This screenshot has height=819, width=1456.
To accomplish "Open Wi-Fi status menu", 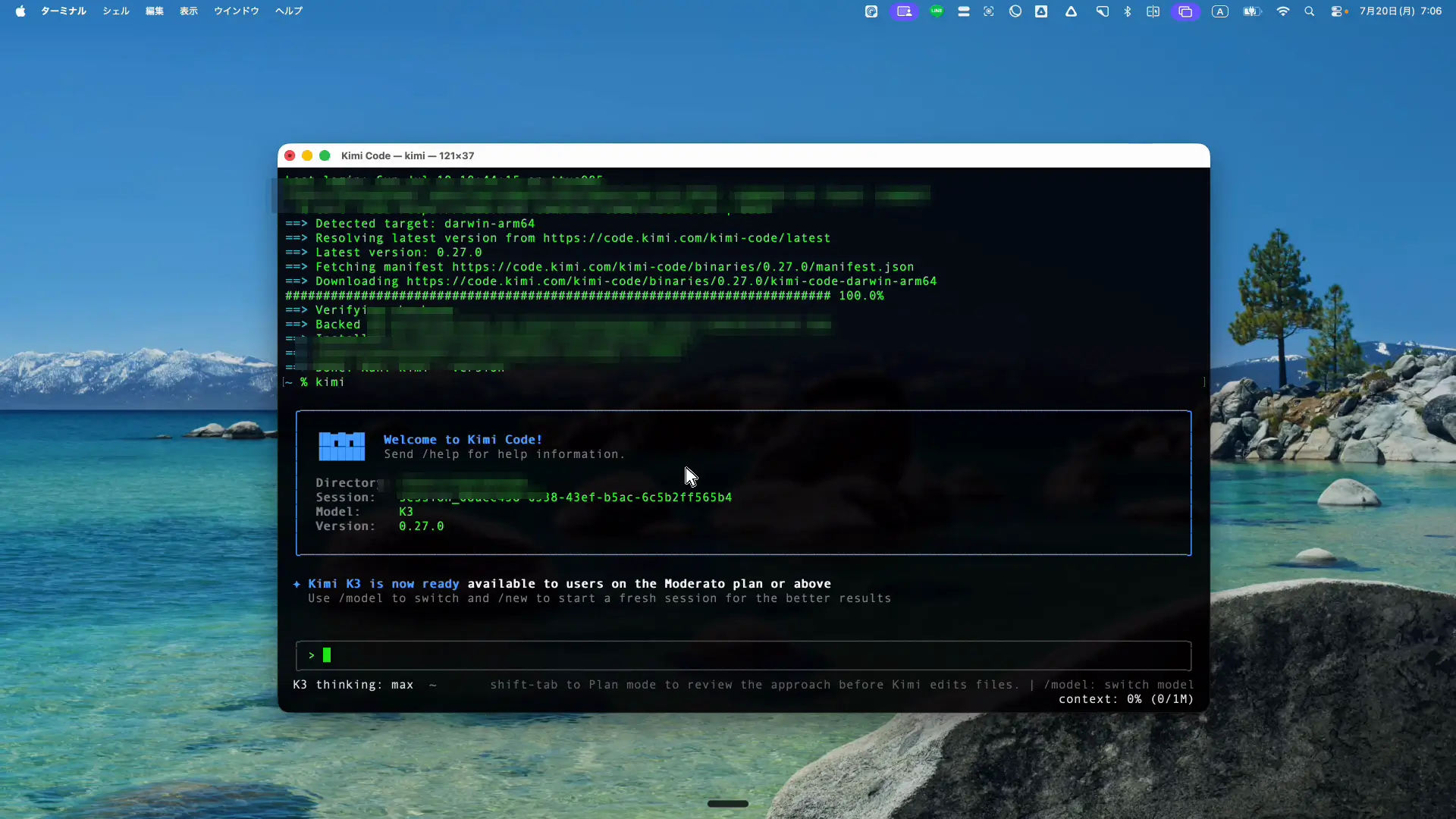I will tap(1283, 11).
